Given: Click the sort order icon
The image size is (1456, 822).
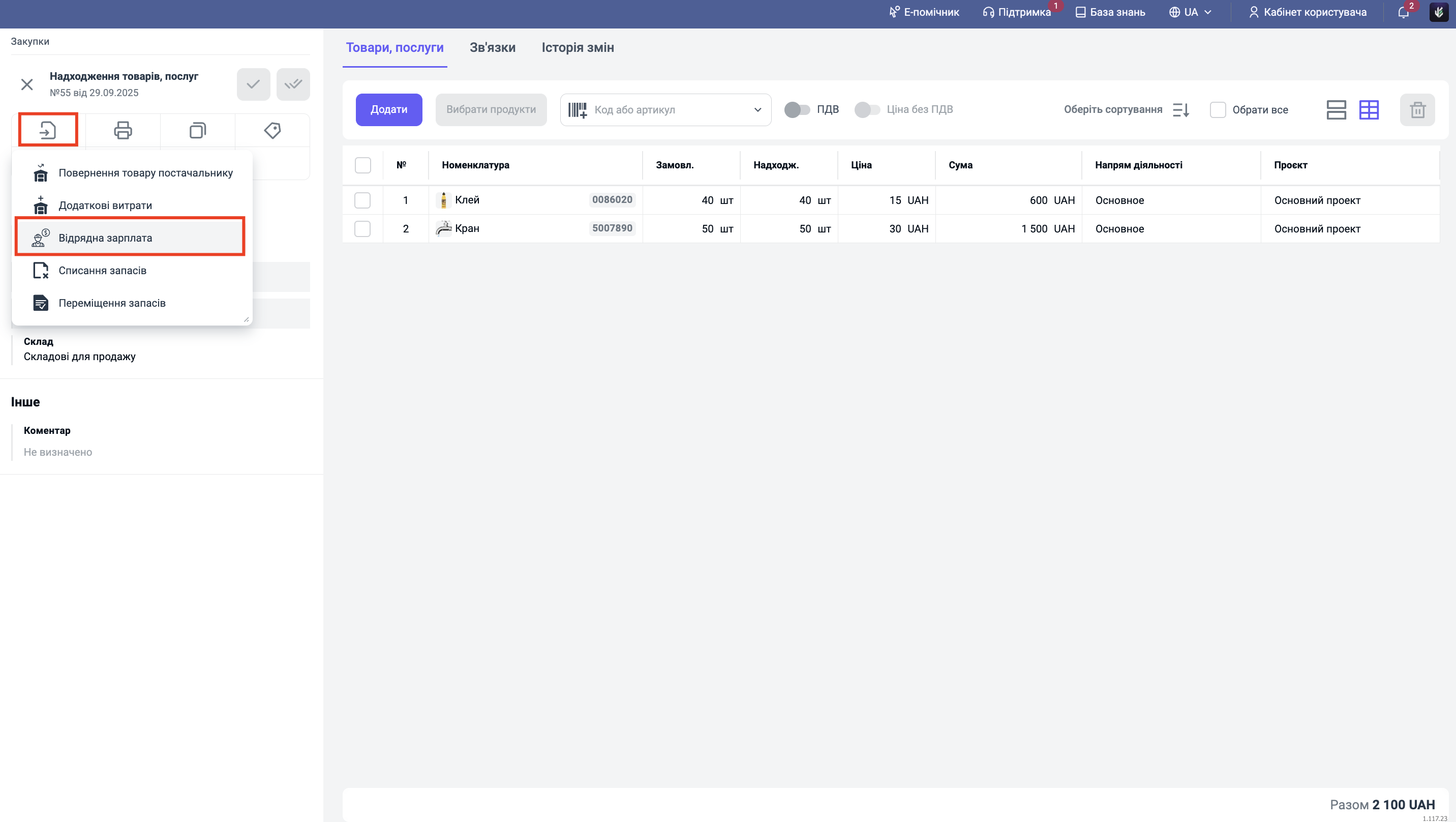Looking at the screenshot, I should click(x=1181, y=110).
